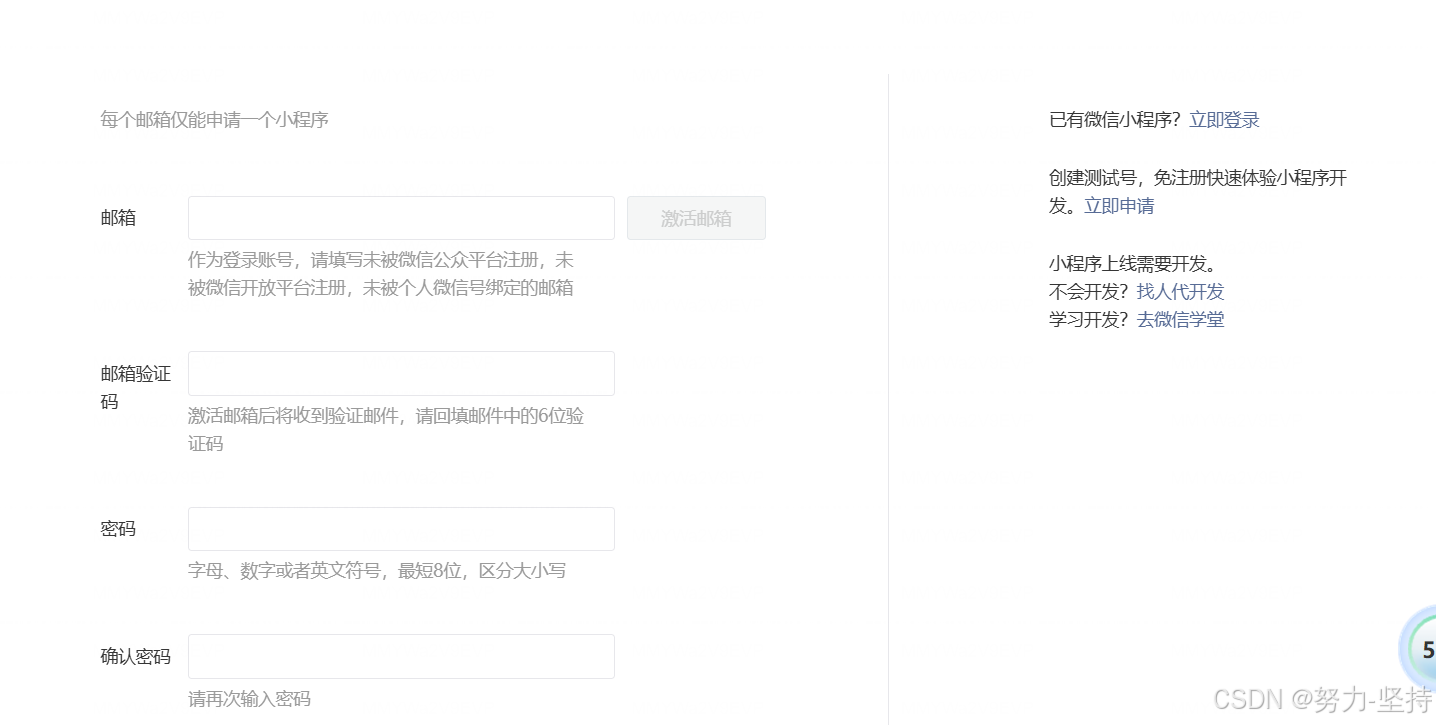
Task: Open 立即登录 login link
Action: pyautogui.click(x=1224, y=119)
